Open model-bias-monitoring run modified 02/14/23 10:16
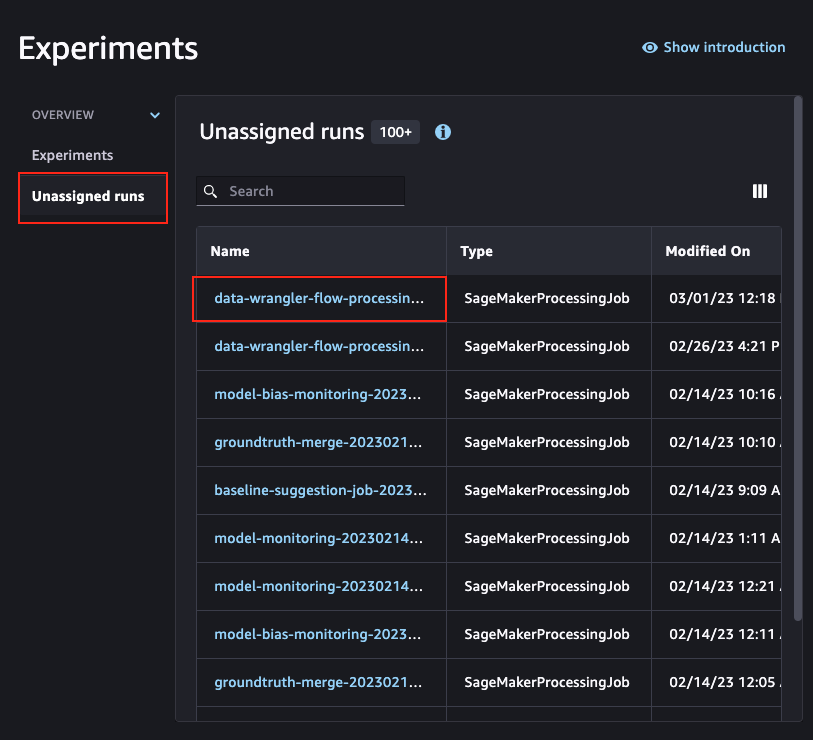Image resolution: width=813 pixels, height=740 pixels. click(317, 394)
